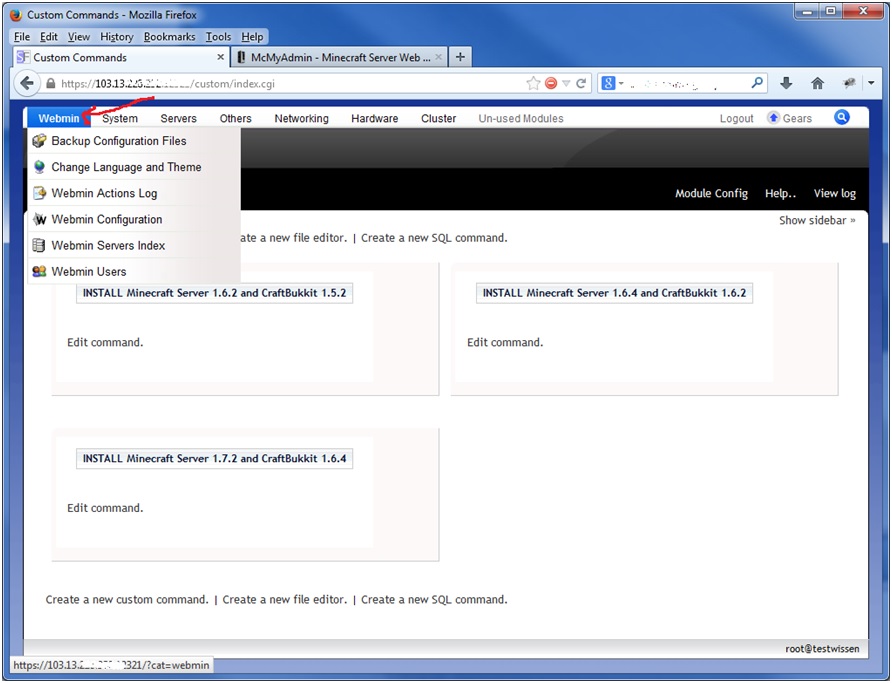
Task: Expand Show sidebar link
Action: point(817,220)
